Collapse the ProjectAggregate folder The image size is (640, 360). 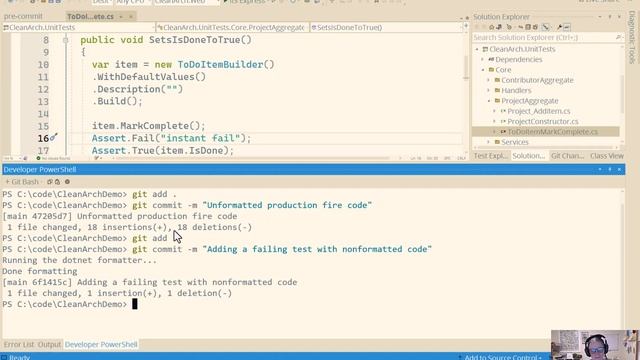point(489,101)
